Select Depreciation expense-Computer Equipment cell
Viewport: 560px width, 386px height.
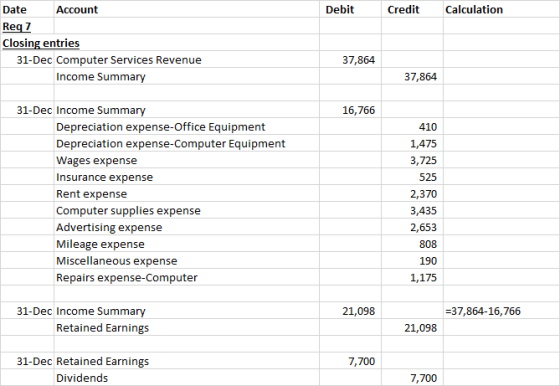(186, 144)
